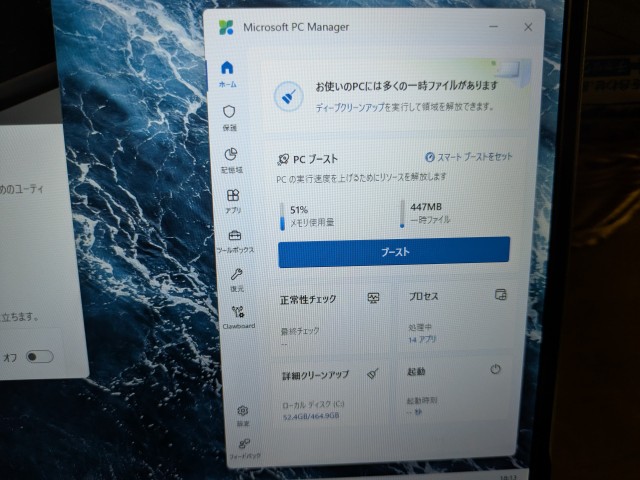Open the Clawboard sidebar icon
640x480 pixels.
point(238,316)
